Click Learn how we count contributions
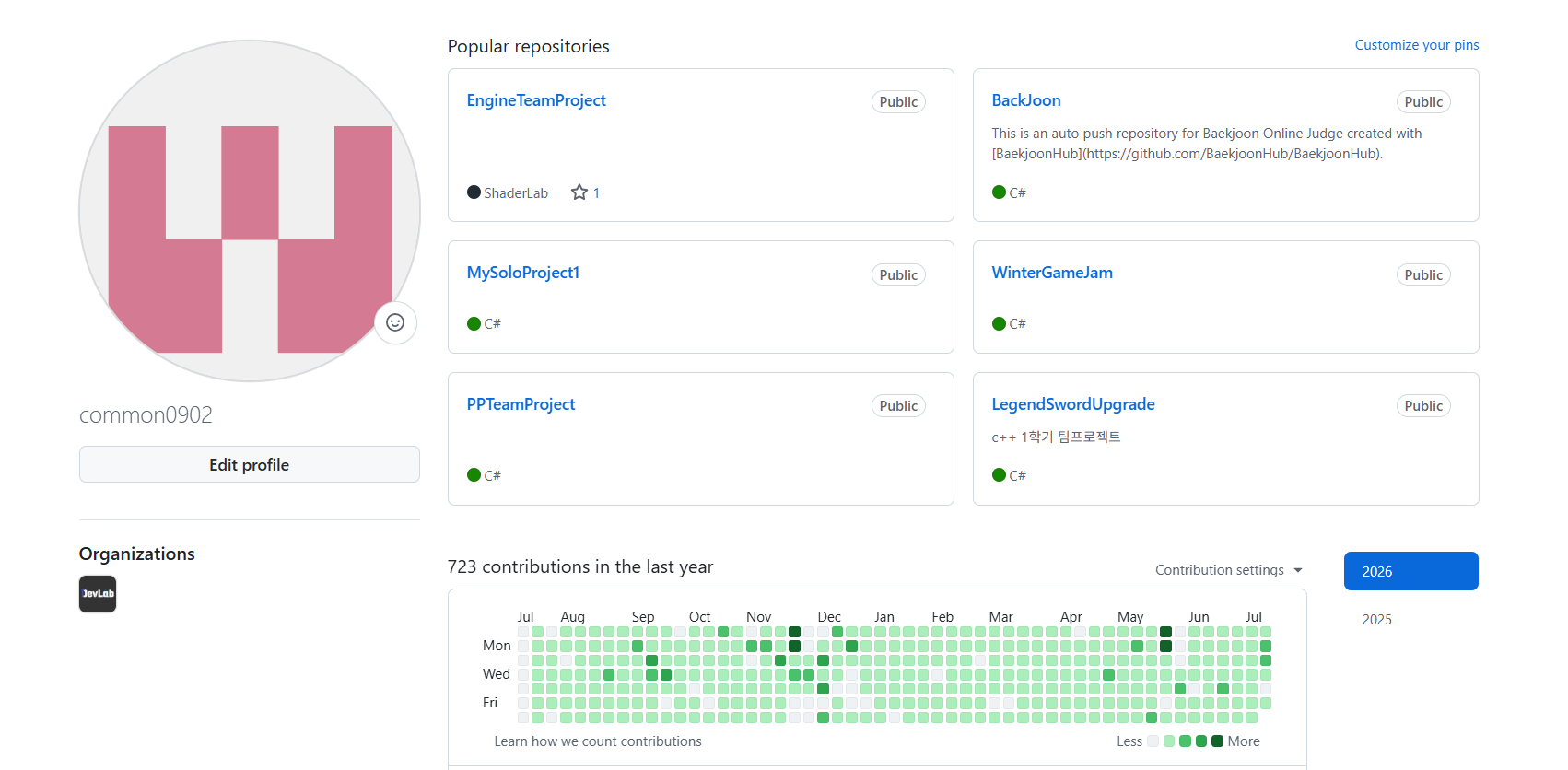The width and height of the screenshot is (1568, 770). [598, 741]
